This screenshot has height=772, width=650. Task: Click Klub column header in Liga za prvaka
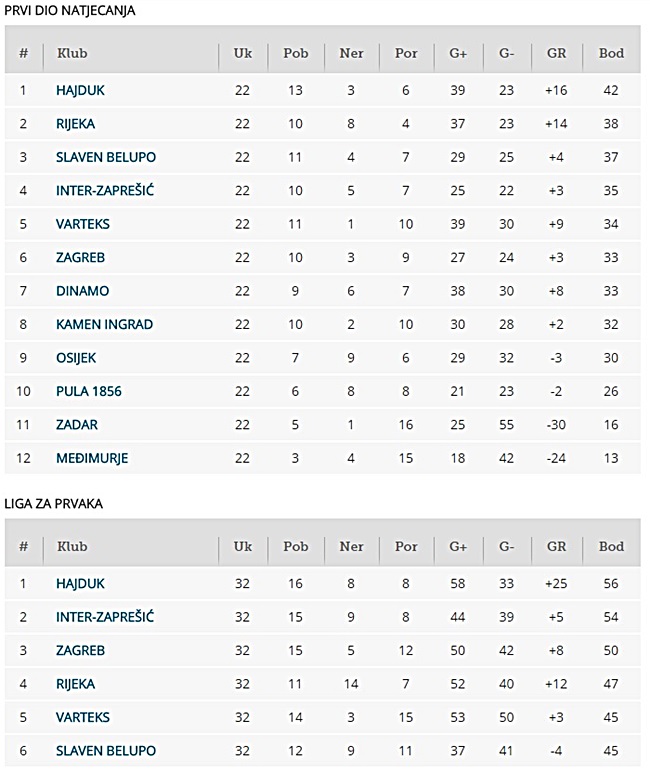click(72, 547)
